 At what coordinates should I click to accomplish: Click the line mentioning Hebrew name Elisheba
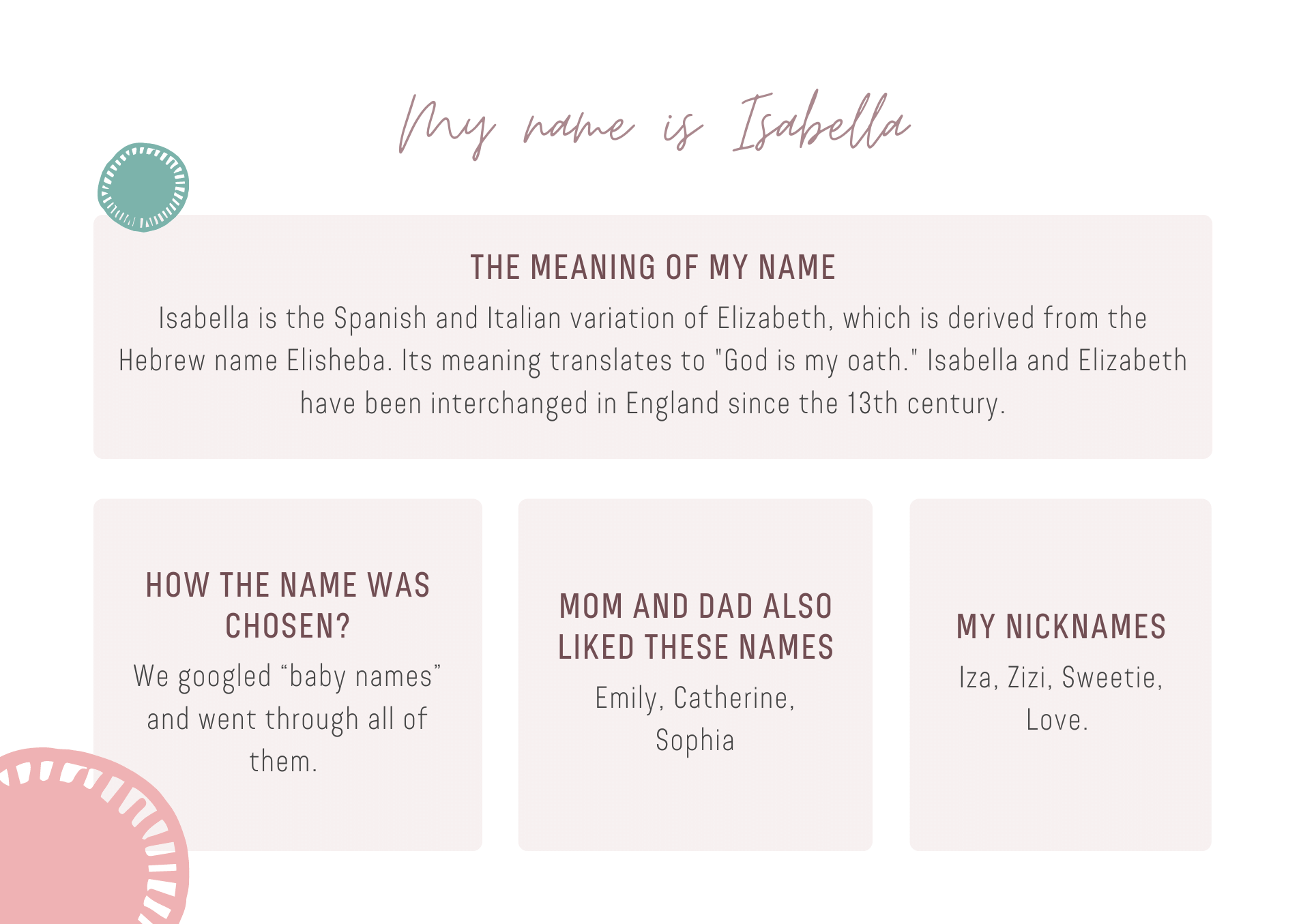click(653, 361)
